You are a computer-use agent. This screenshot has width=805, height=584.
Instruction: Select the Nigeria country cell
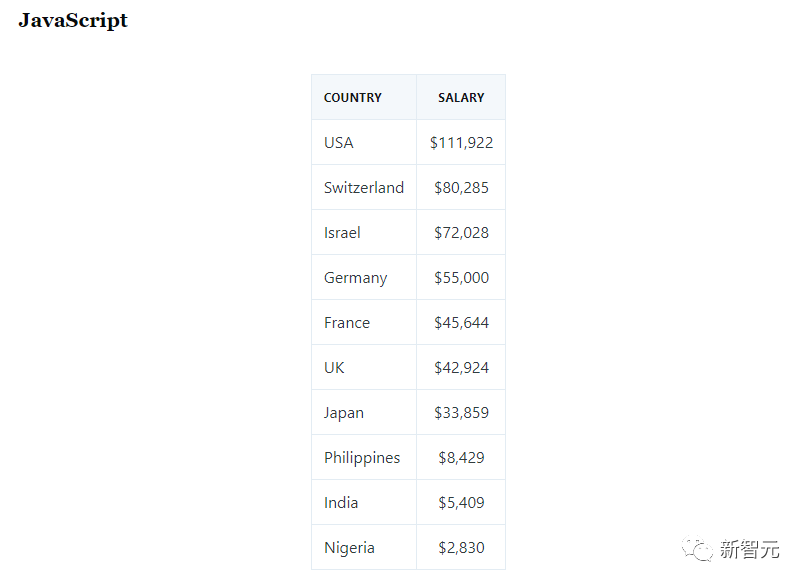[x=349, y=548]
